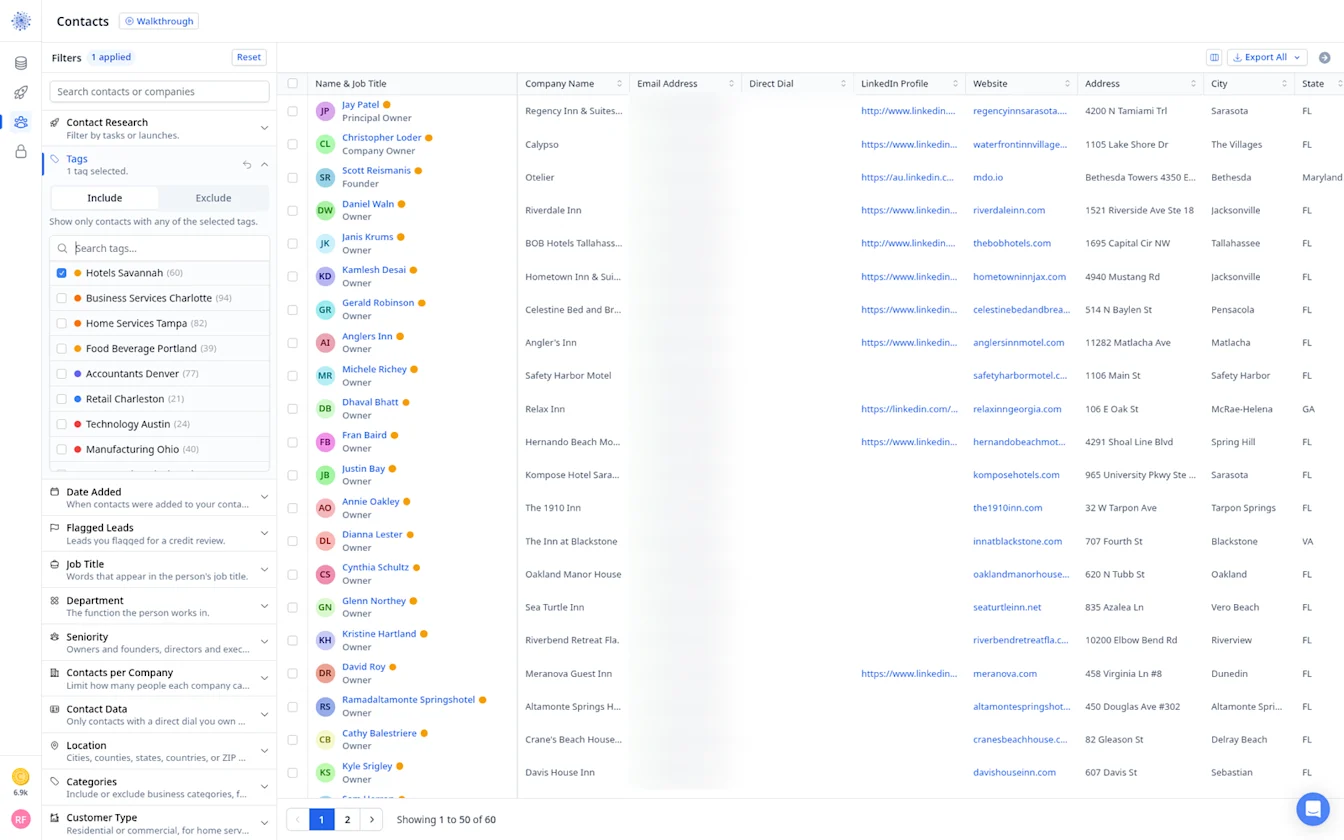The height and width of the screenshot is (840, 1344).
Task: Expand the Department filter
Action: click(159, 606)
